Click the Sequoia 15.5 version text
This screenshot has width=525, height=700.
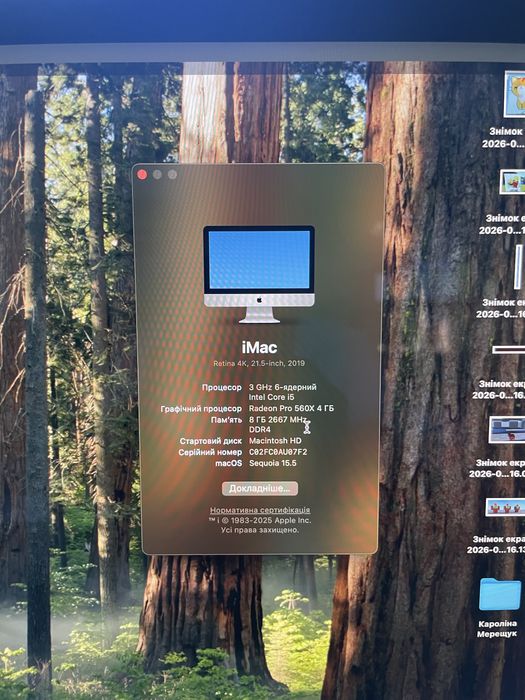273,463
